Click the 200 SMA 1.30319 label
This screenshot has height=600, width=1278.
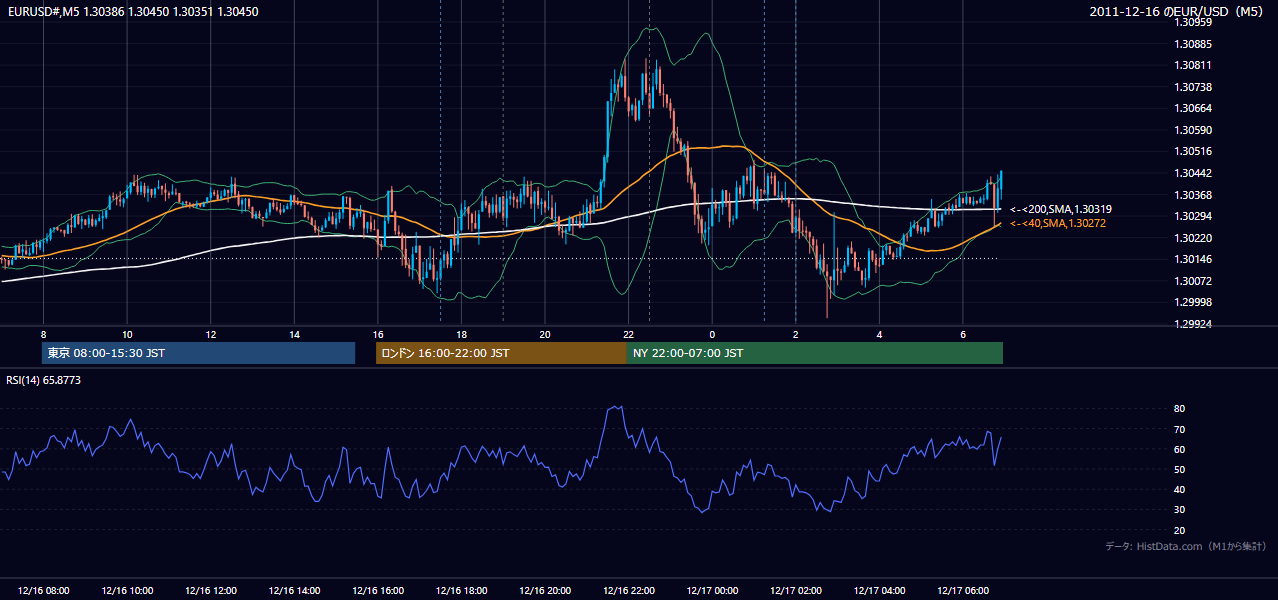click(x=1061, y=209)
